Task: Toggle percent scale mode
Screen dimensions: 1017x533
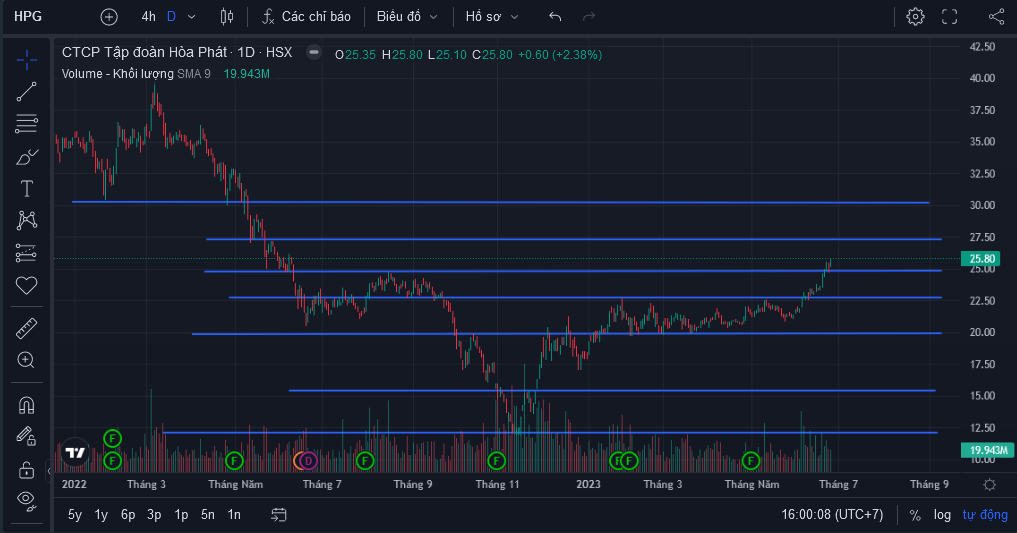Action: click(x=915, y=515)
